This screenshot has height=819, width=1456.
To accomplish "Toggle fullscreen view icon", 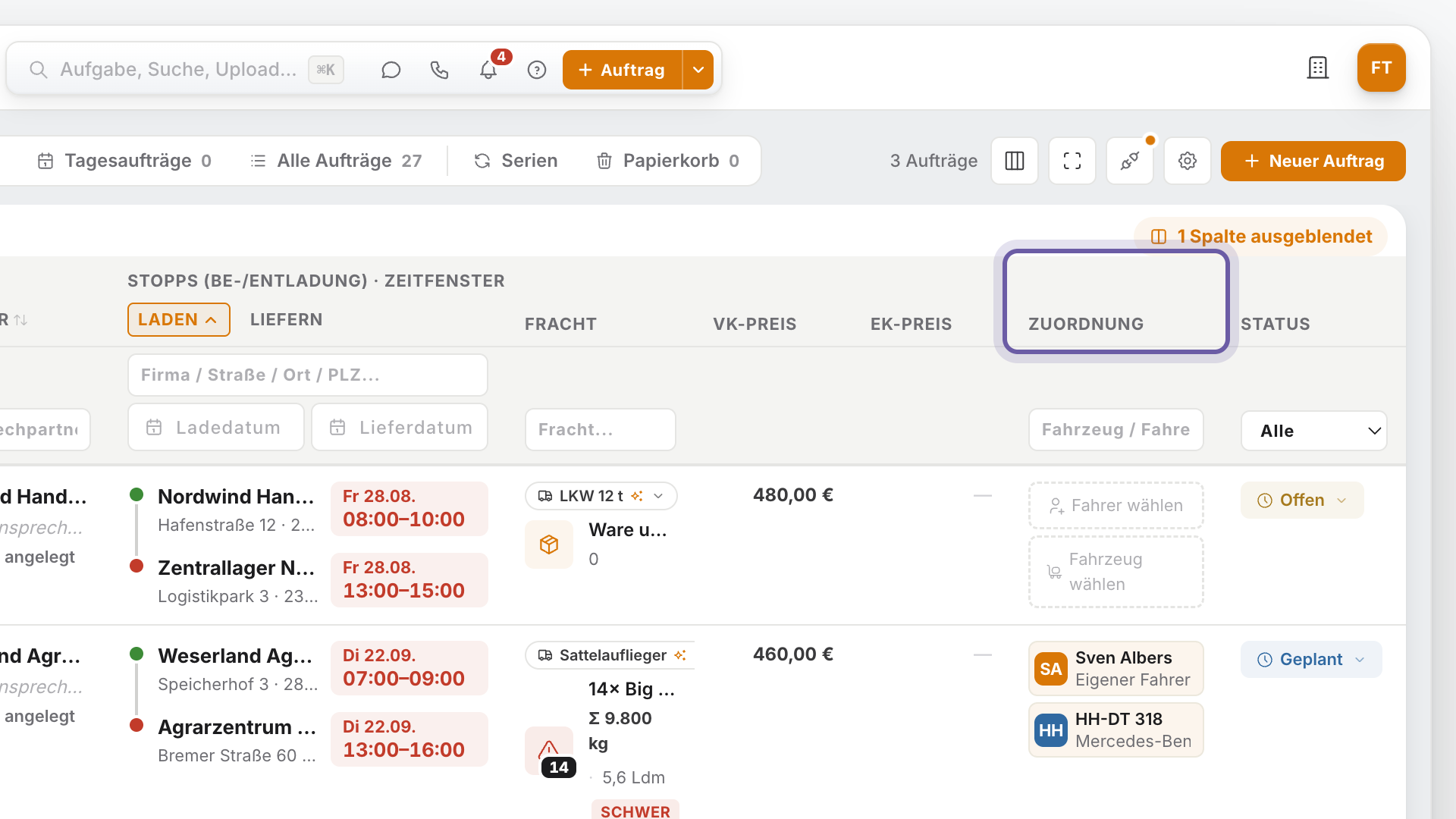I will coord(1072,161).
